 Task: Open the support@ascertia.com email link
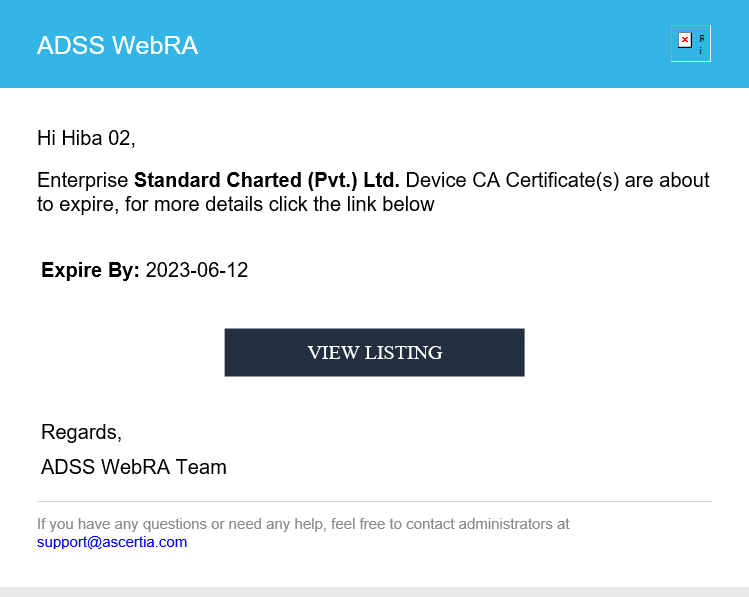click(112, 542)
